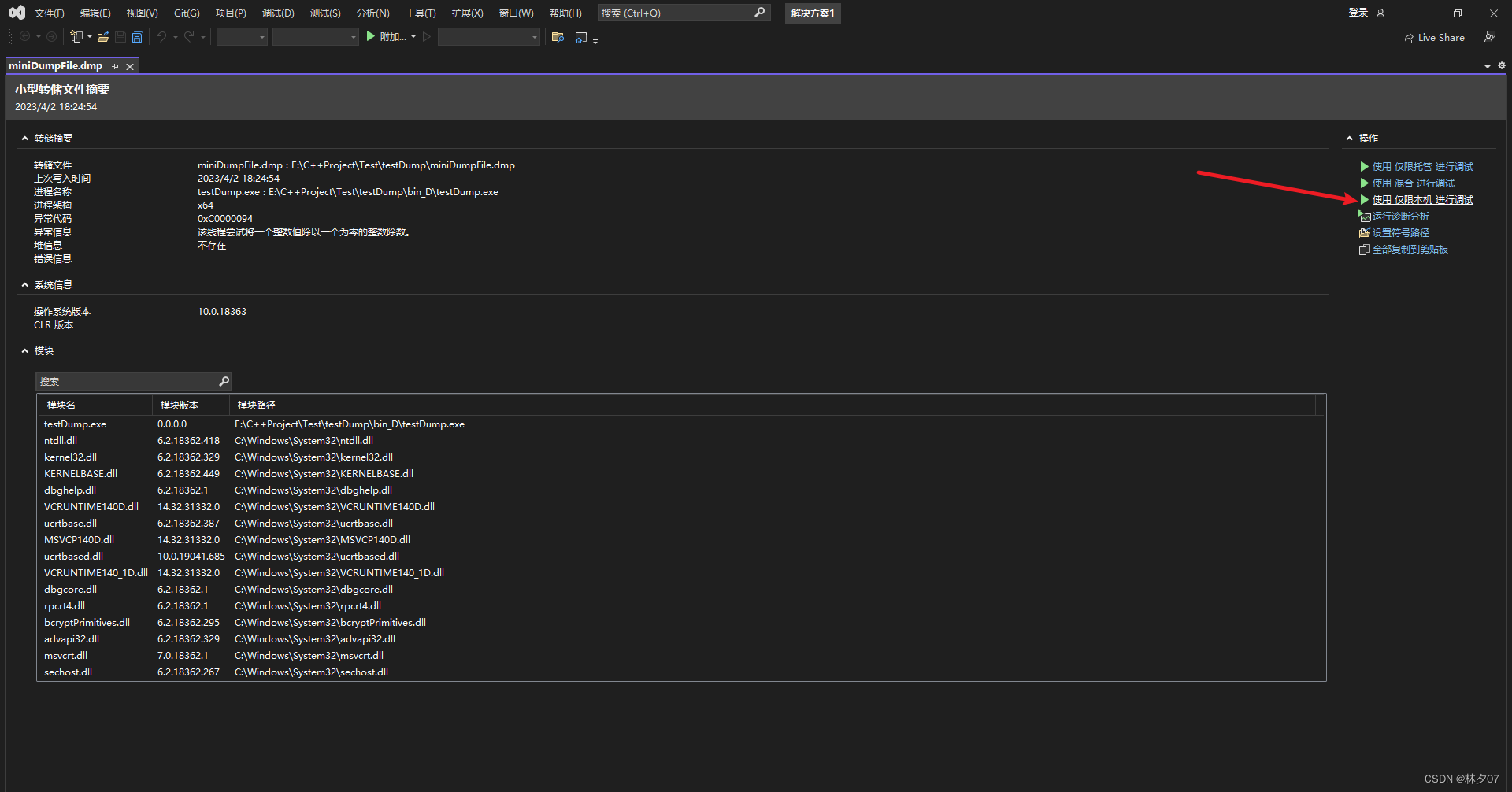Click the 设置符号路径 folder icon
Image resolution: width=1512 pixels, height=792 pixels.
click(x=1365, y=233)
